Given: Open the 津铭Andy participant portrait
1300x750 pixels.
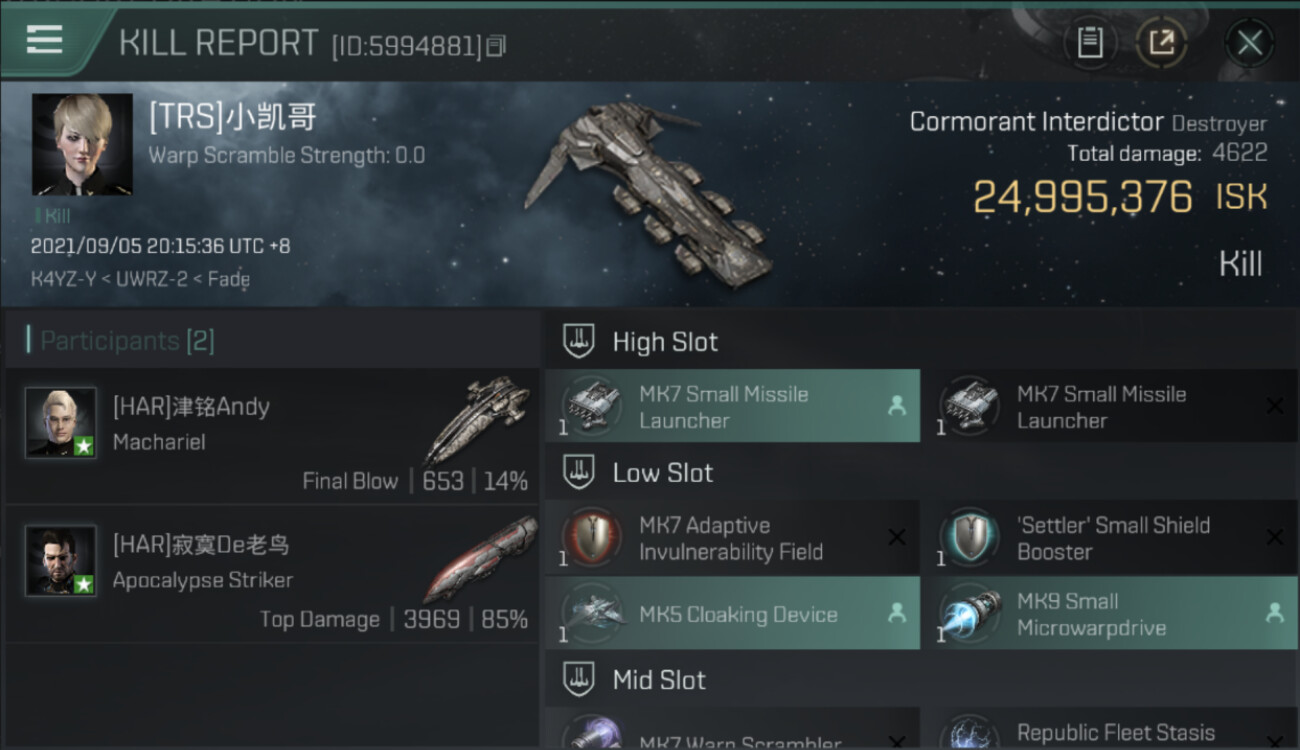Looking at the screenshot, I should click(x=61, y=422).
